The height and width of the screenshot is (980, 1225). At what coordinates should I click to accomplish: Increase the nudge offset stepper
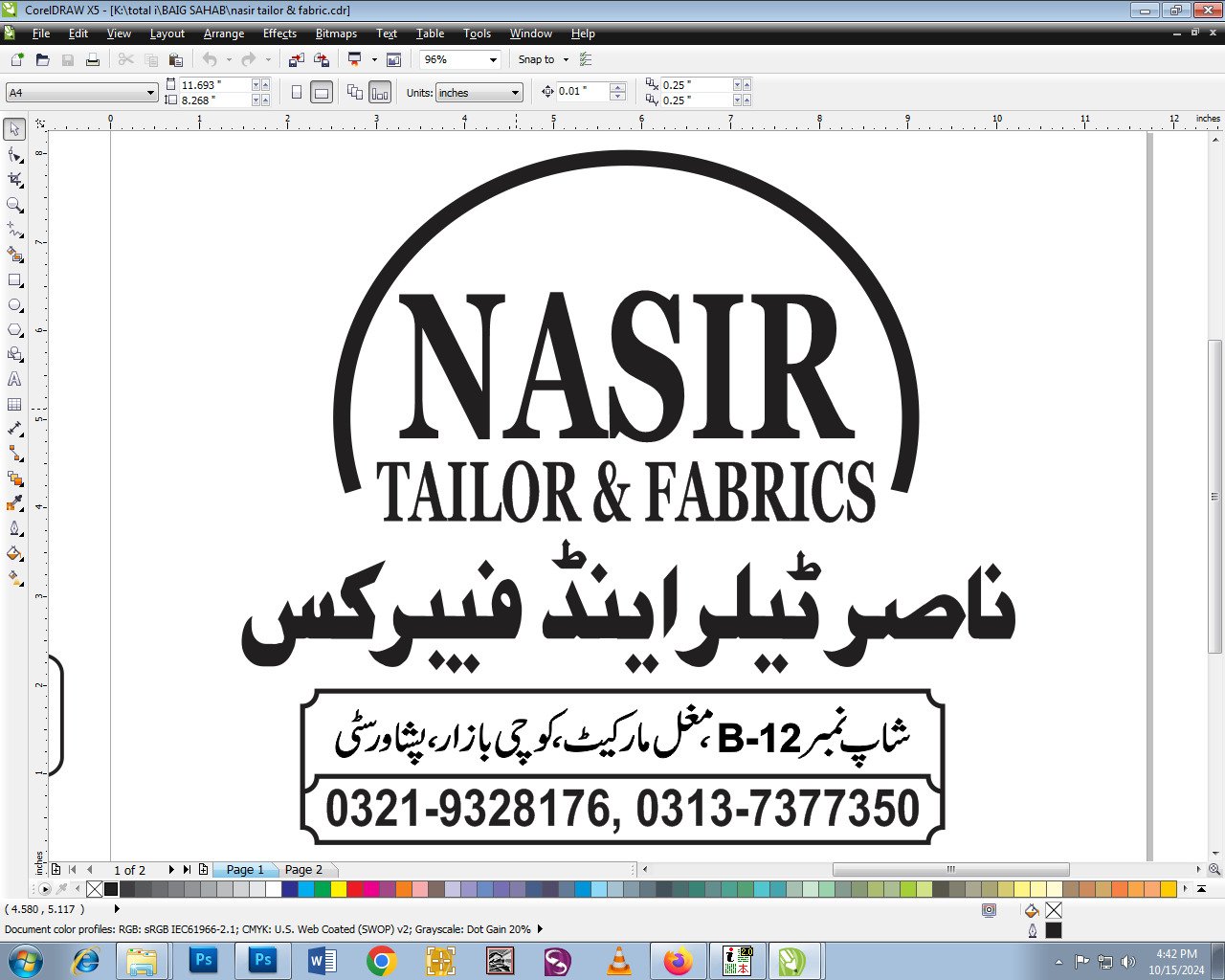click(617, 87)
